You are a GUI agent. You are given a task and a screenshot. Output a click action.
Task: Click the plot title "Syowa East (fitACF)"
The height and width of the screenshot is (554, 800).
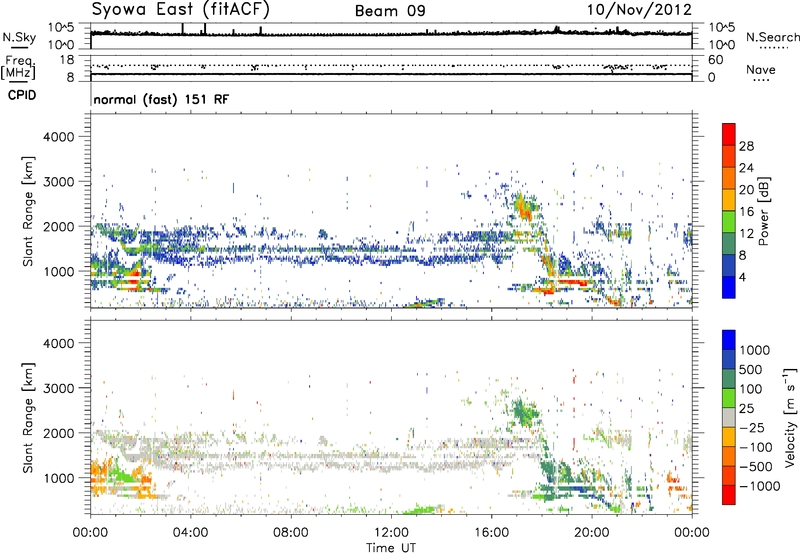[180, 9]
